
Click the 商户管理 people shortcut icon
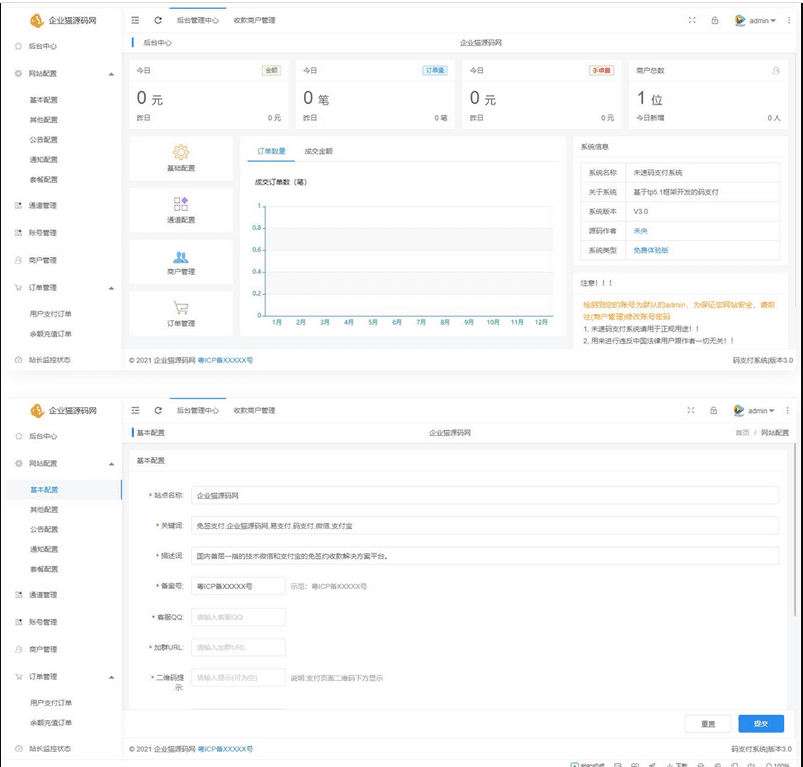click(181, 257)
